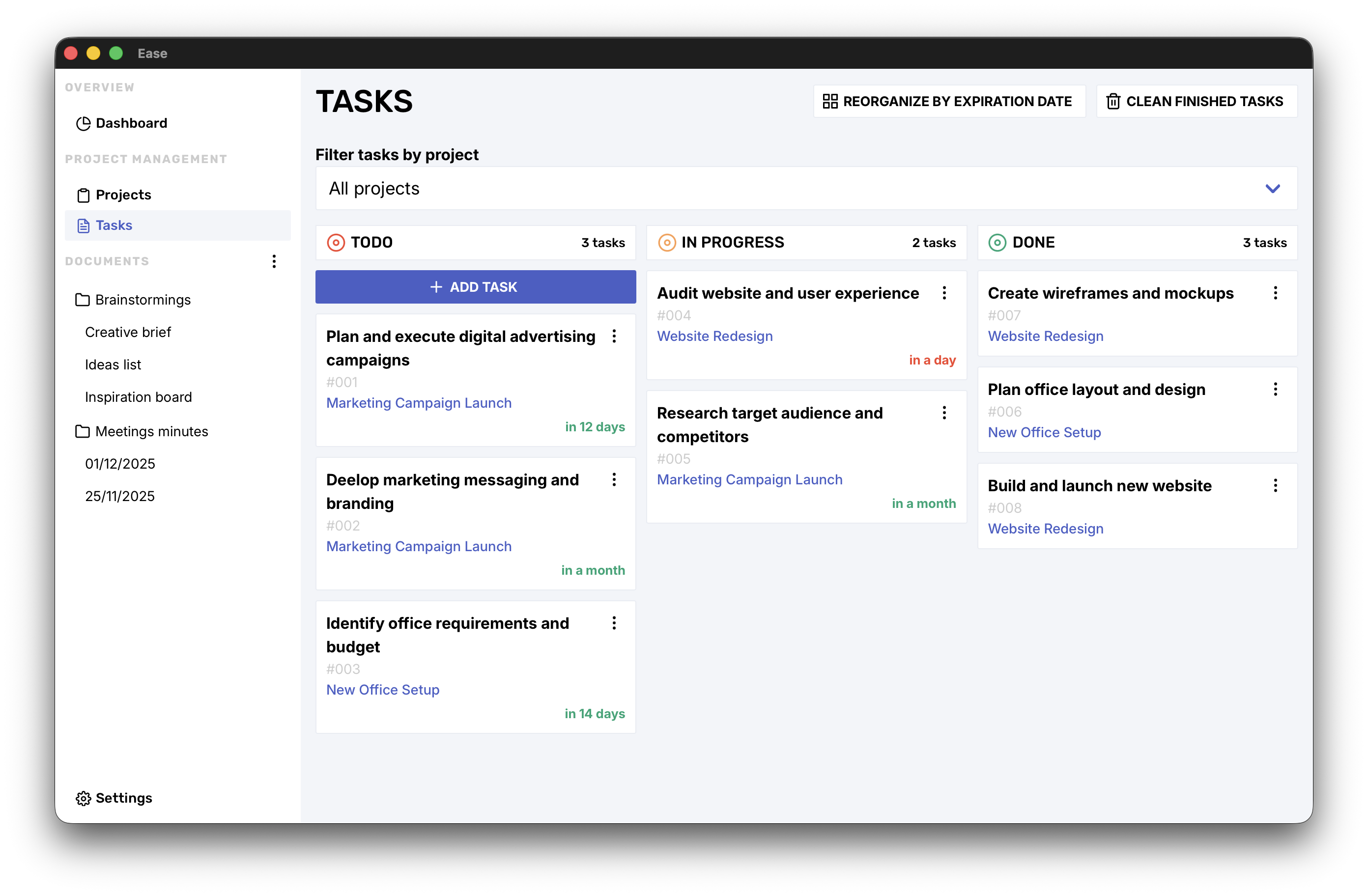Select the 01/12/2025 meeting minutes entry

pyautogui.click(x=120, y=463)
